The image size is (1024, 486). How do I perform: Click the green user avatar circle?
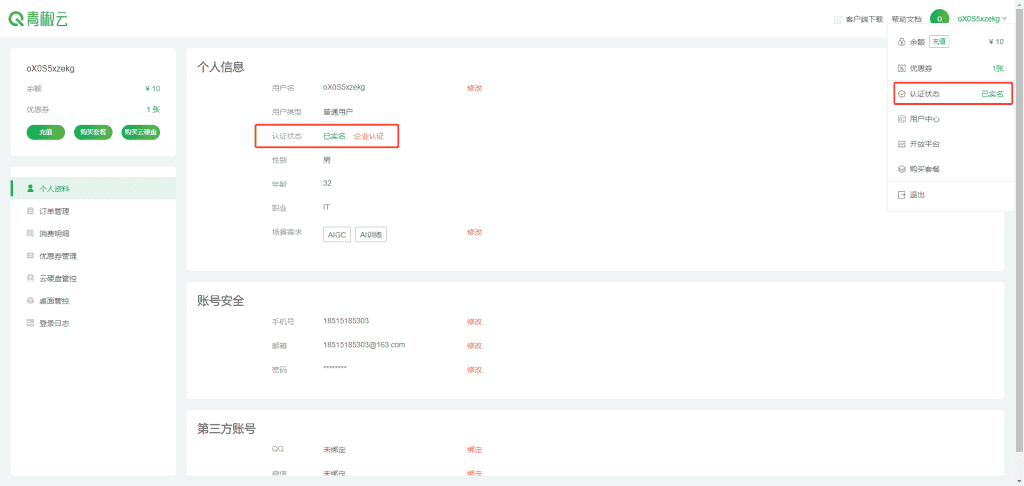939,18
